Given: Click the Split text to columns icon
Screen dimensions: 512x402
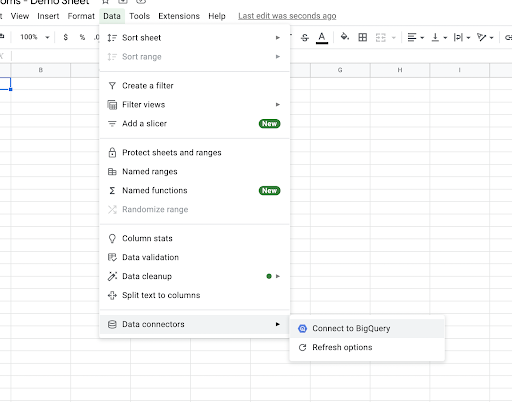Looking at the screenshot, I should [112, 295].
